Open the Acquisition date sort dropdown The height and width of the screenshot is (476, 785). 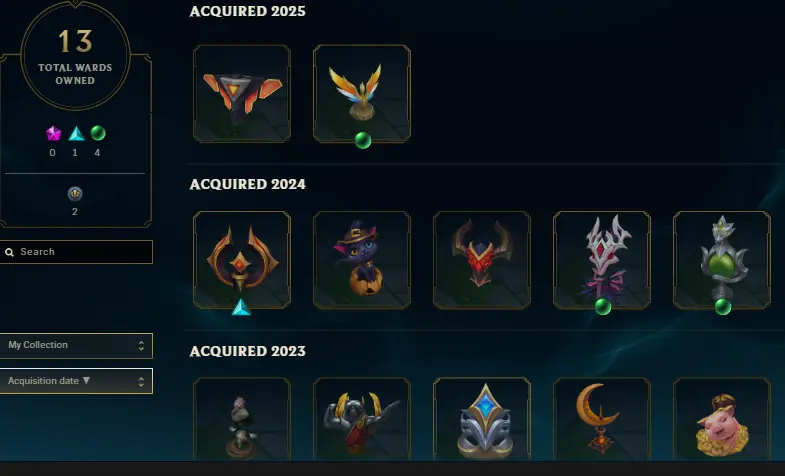[76, 381]
